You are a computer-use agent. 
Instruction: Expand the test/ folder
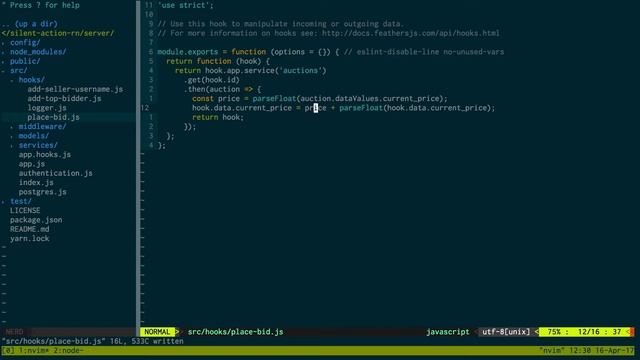20,201
